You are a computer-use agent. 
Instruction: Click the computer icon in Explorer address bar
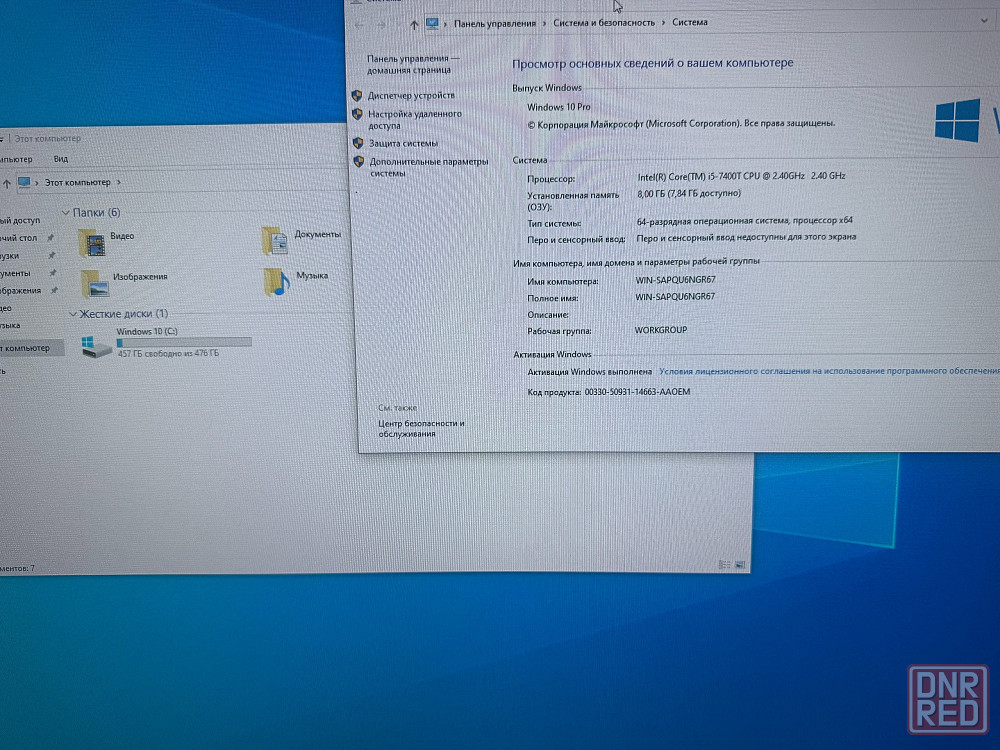click(24, 183)
